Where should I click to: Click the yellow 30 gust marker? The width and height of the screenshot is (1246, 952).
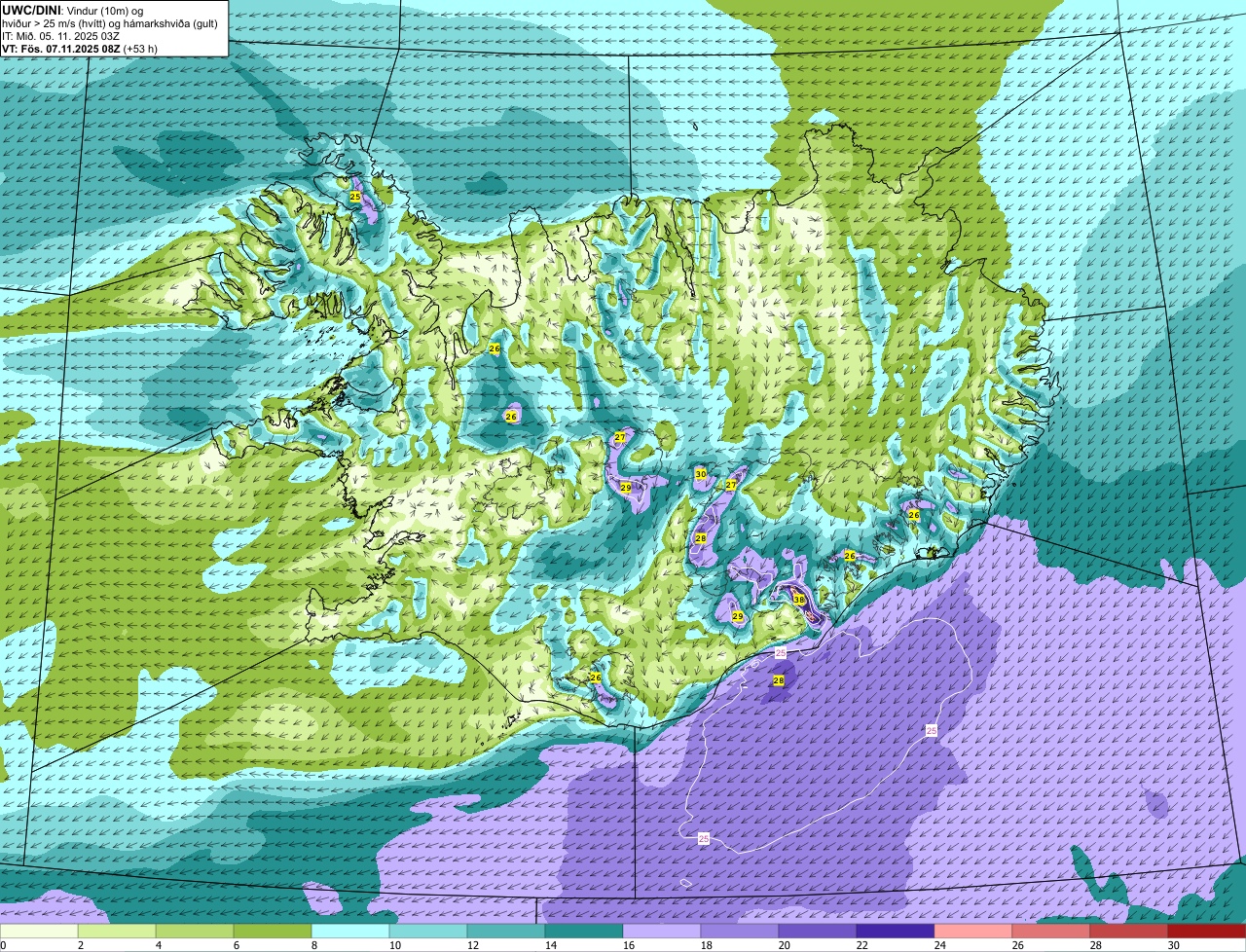pos(700,474)
